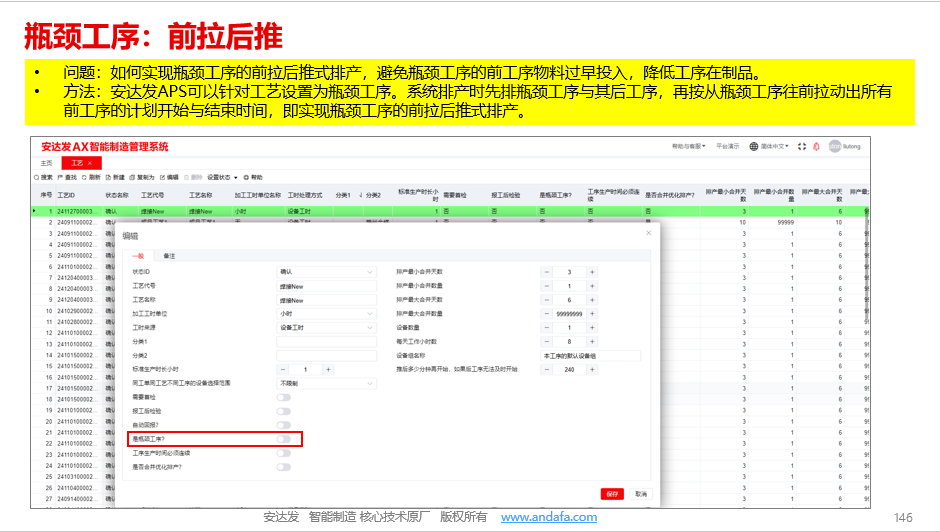Close the 编辑 dialog with X icon
The image size is (940, 532).
coord(649,233)
